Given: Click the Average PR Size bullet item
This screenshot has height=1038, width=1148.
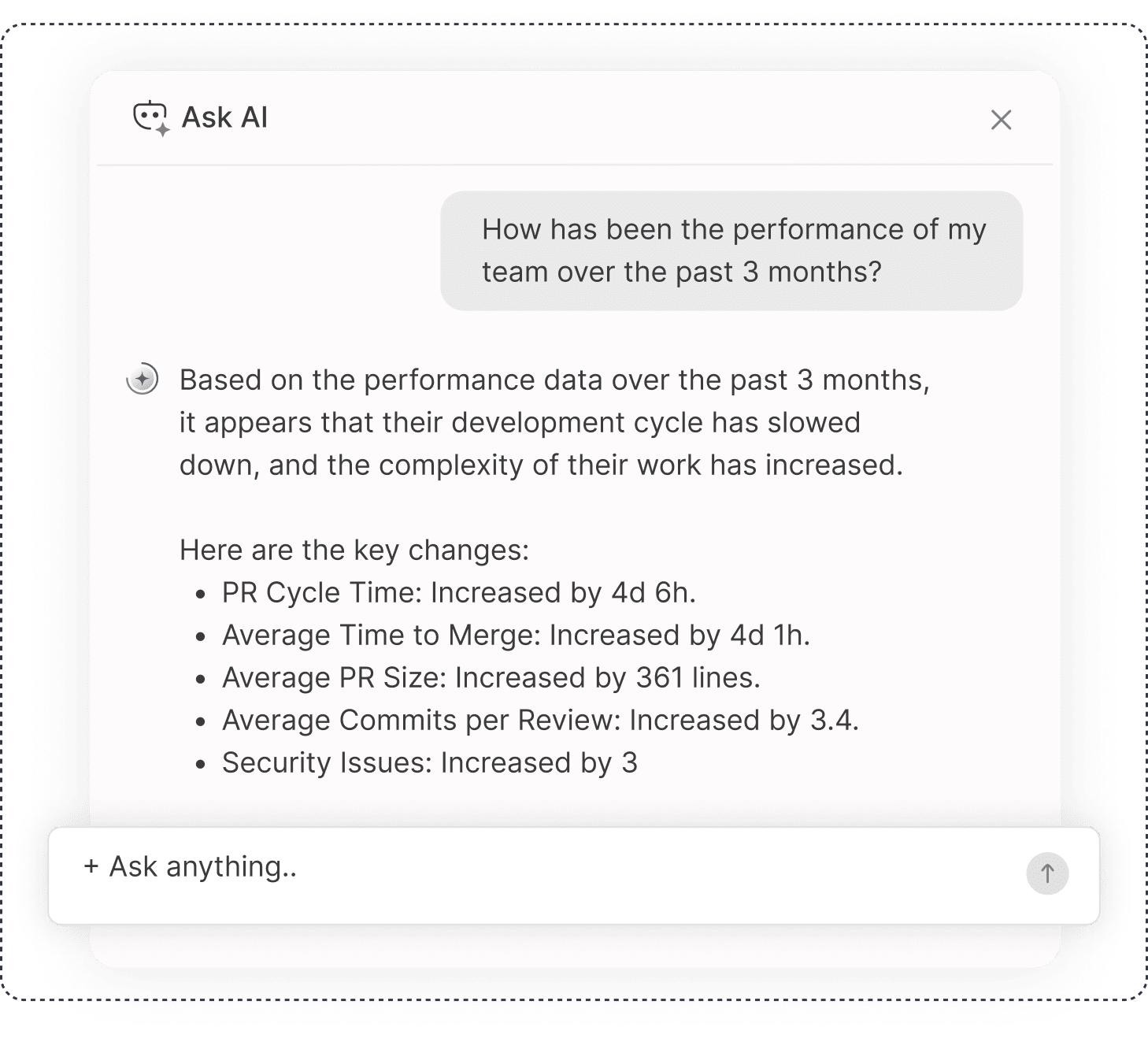Looking at the screenshot, I should 491,677.
